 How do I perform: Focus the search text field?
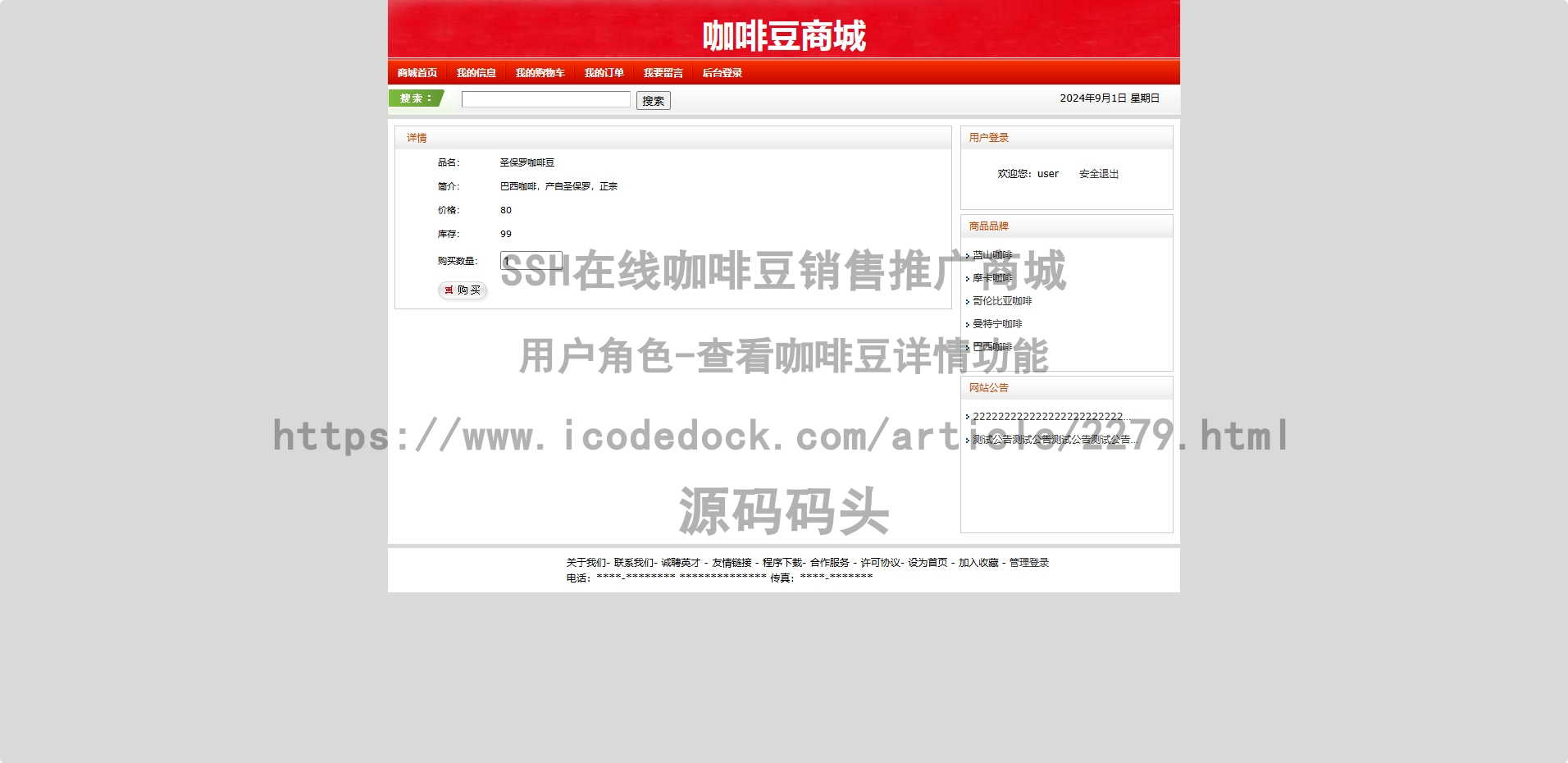(546, 99)
